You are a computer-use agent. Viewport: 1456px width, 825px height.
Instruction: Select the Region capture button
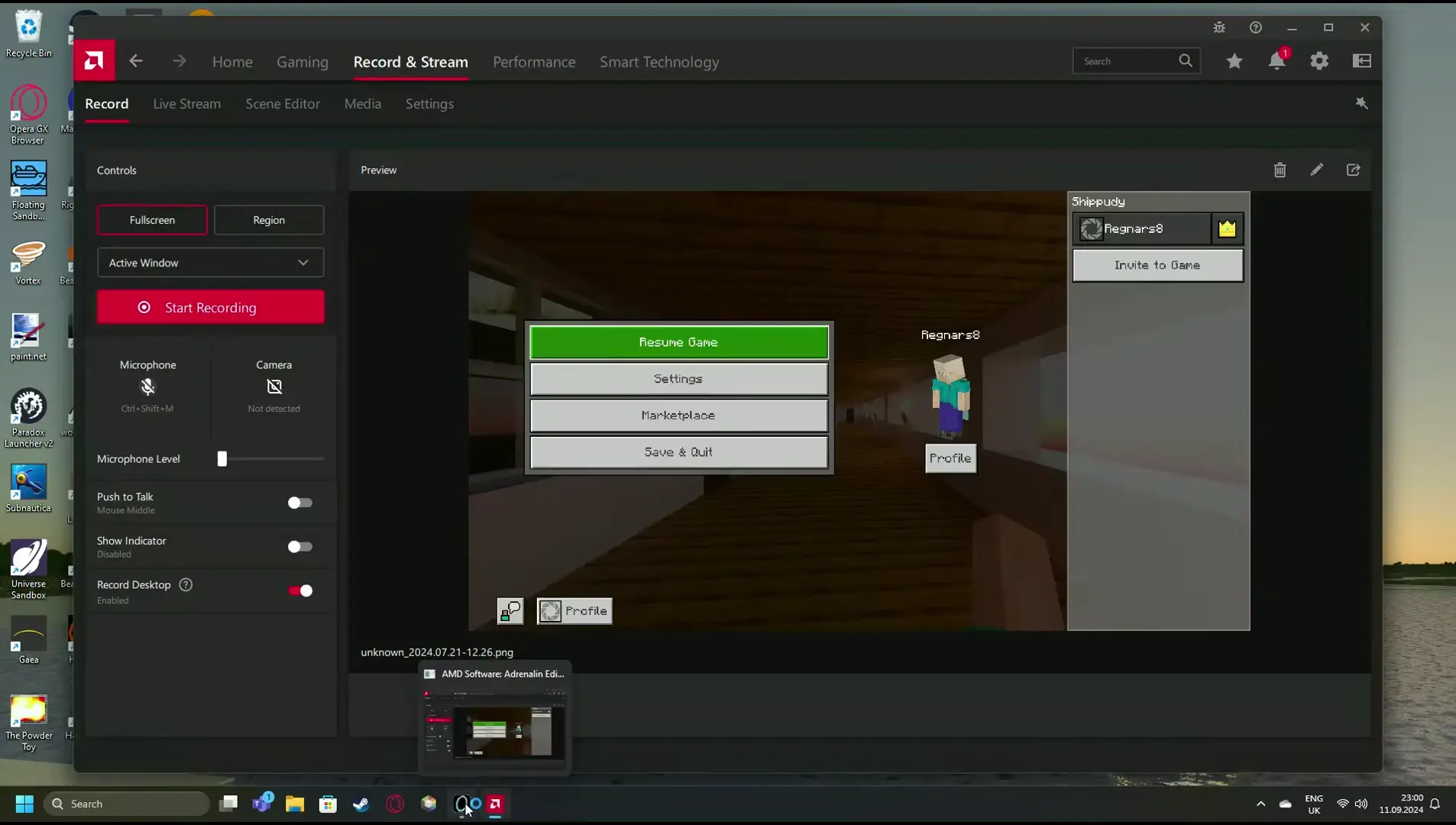coord(269,220)
